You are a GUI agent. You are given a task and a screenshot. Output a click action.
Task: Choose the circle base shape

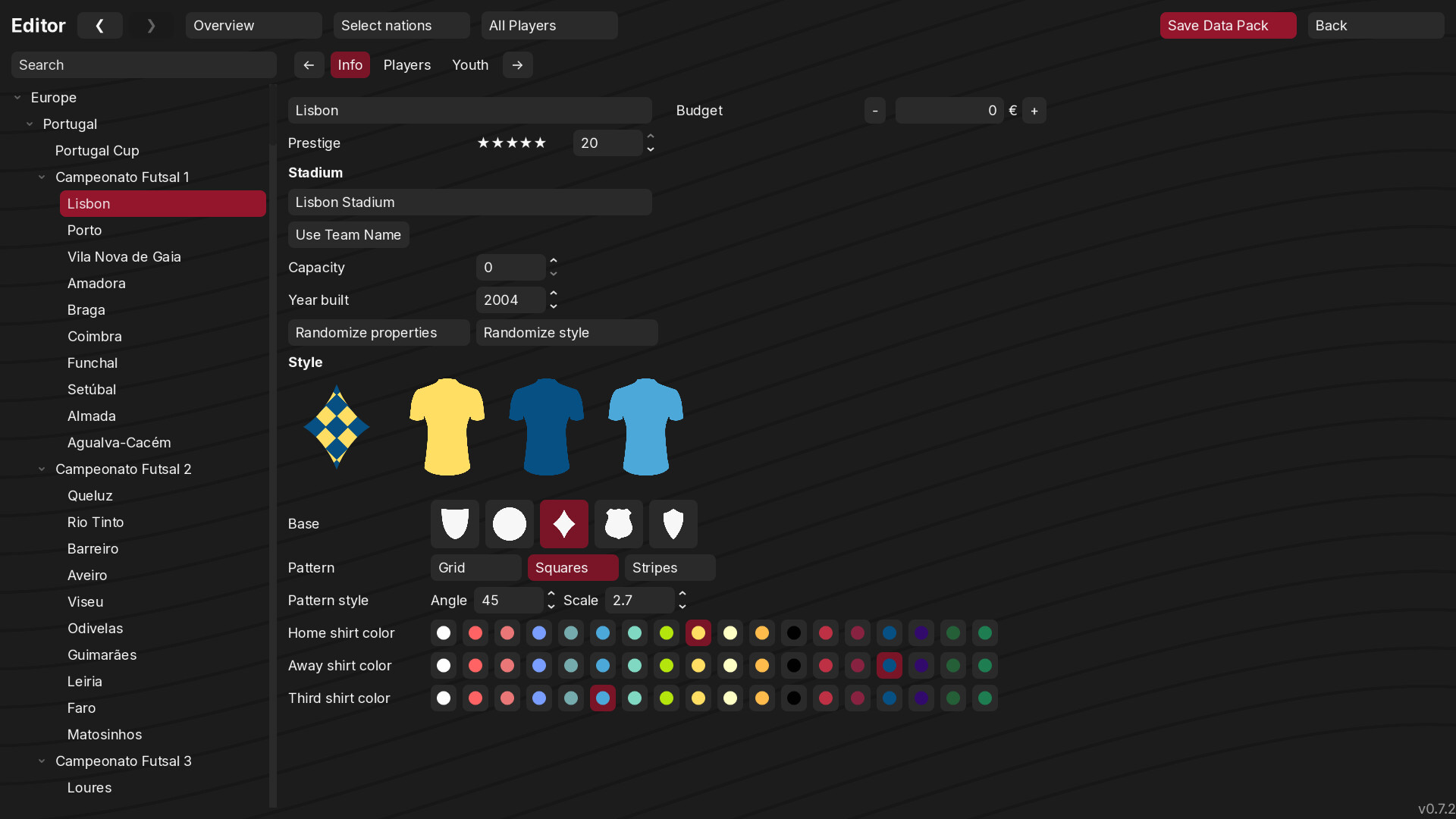509,523
